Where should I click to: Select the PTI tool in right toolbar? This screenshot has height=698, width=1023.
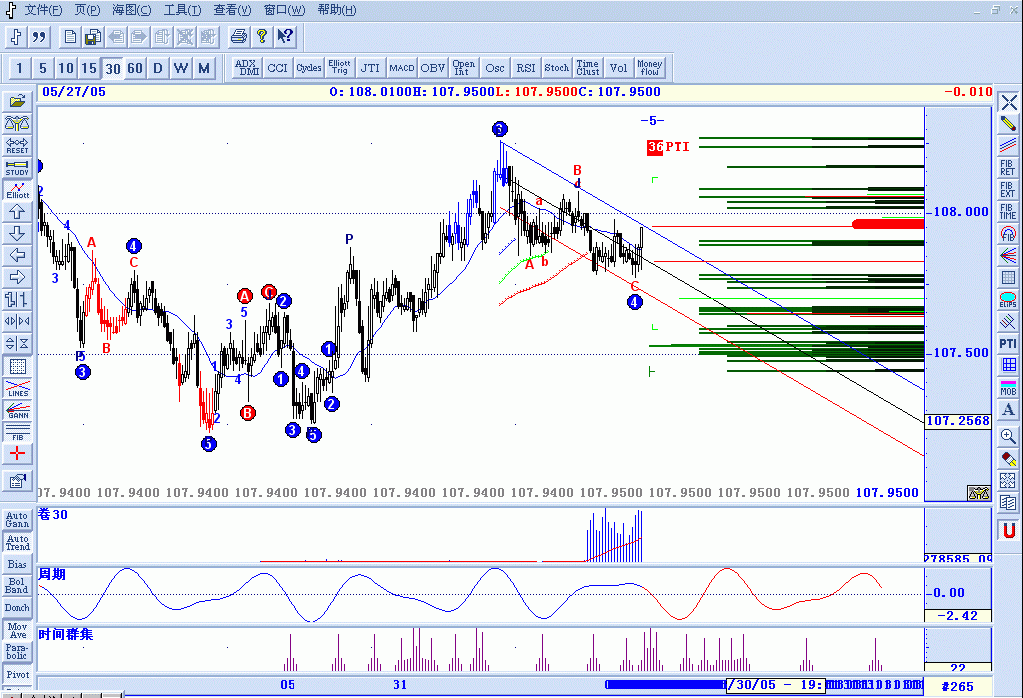coord(1009,343)
